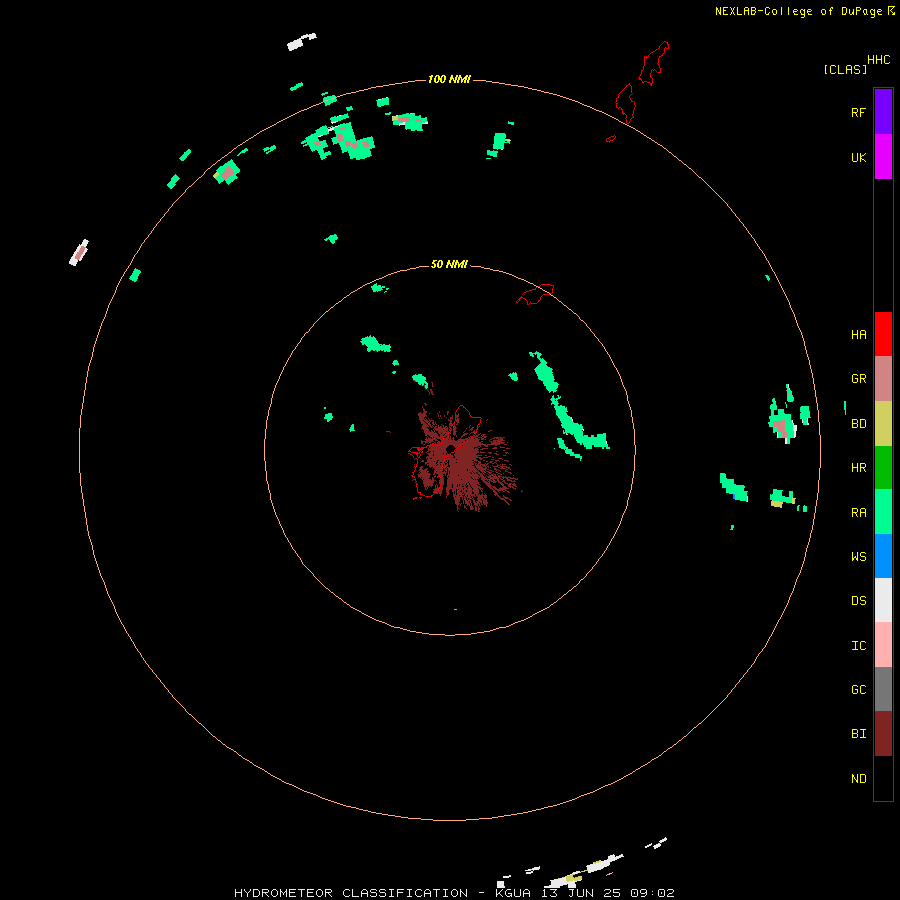The image size is (900, 900).
Task: Click the GR legend label
Action: pos(858,379)
